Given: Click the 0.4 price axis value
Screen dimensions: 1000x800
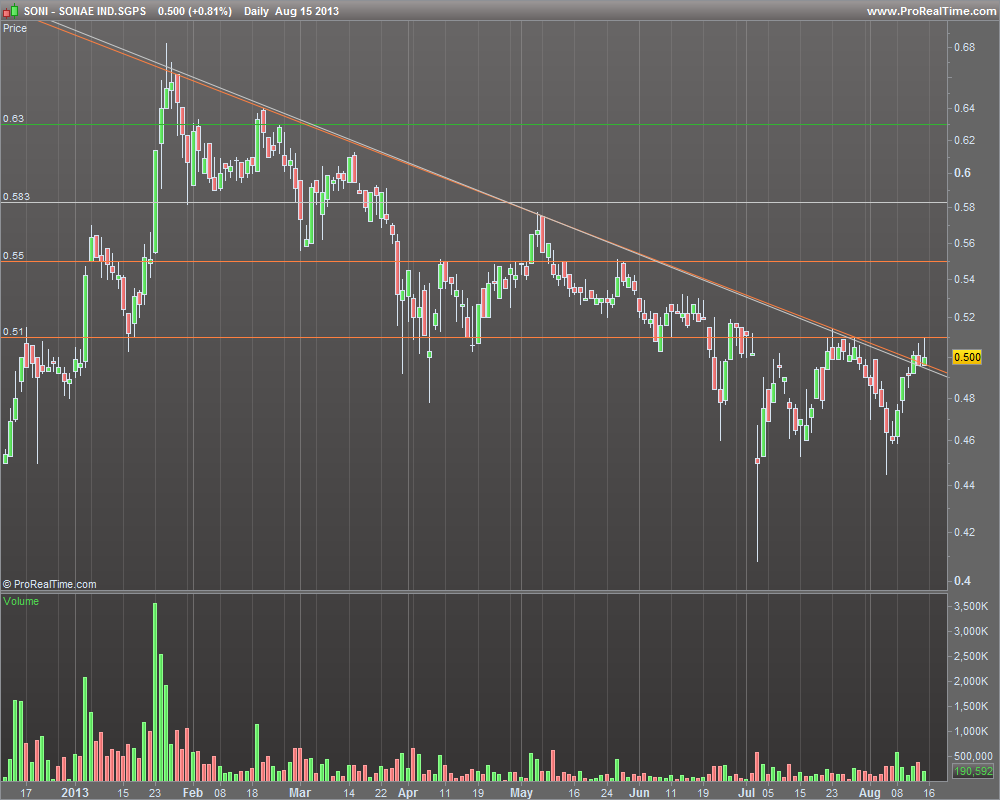Looking at the screenshot, I should pyautogui.click(x=962, y=581).
